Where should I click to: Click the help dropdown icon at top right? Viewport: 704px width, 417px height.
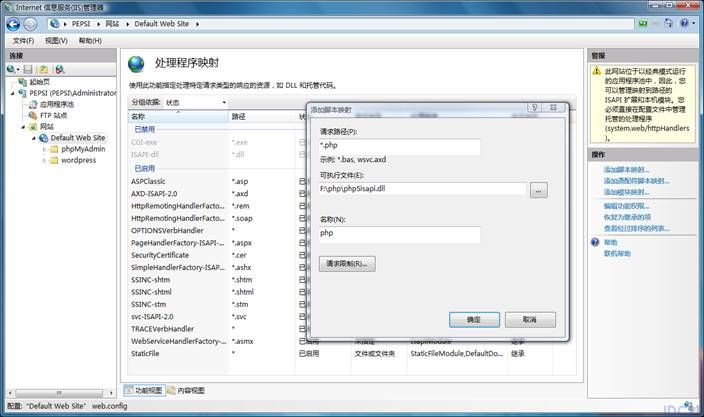click(x=686, y=23)
